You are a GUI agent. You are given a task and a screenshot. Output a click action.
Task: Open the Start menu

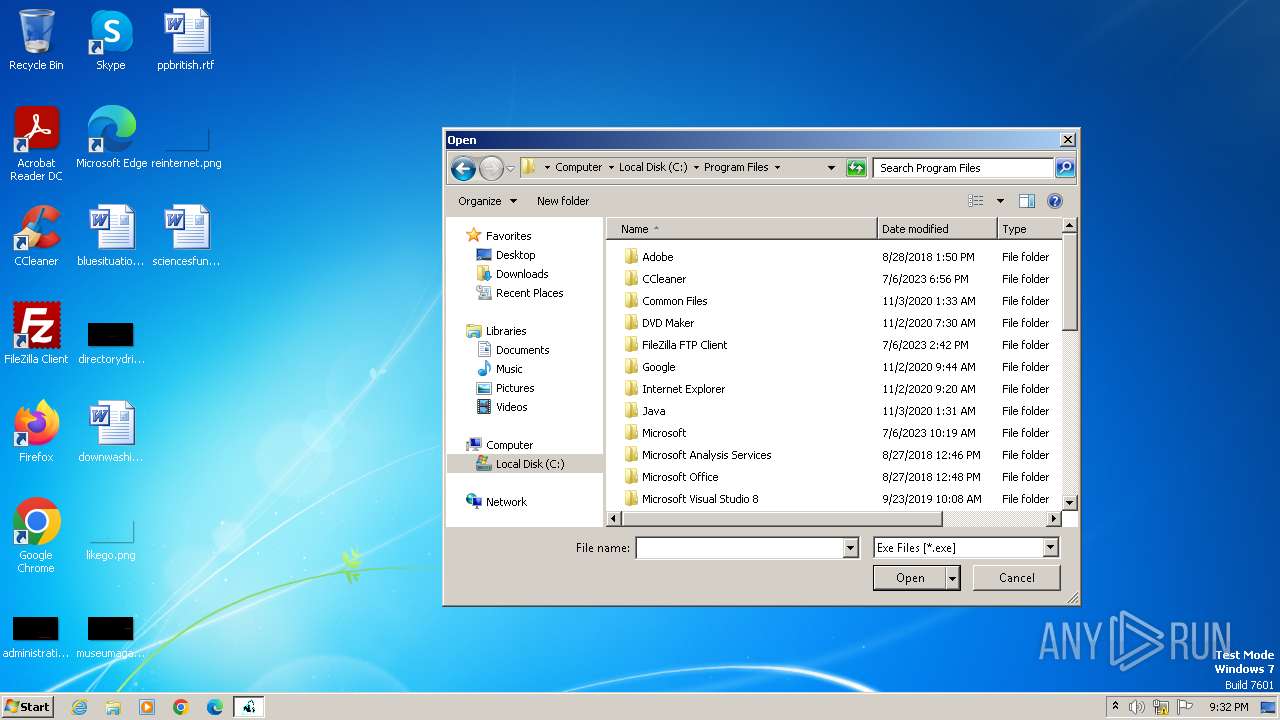27,707
